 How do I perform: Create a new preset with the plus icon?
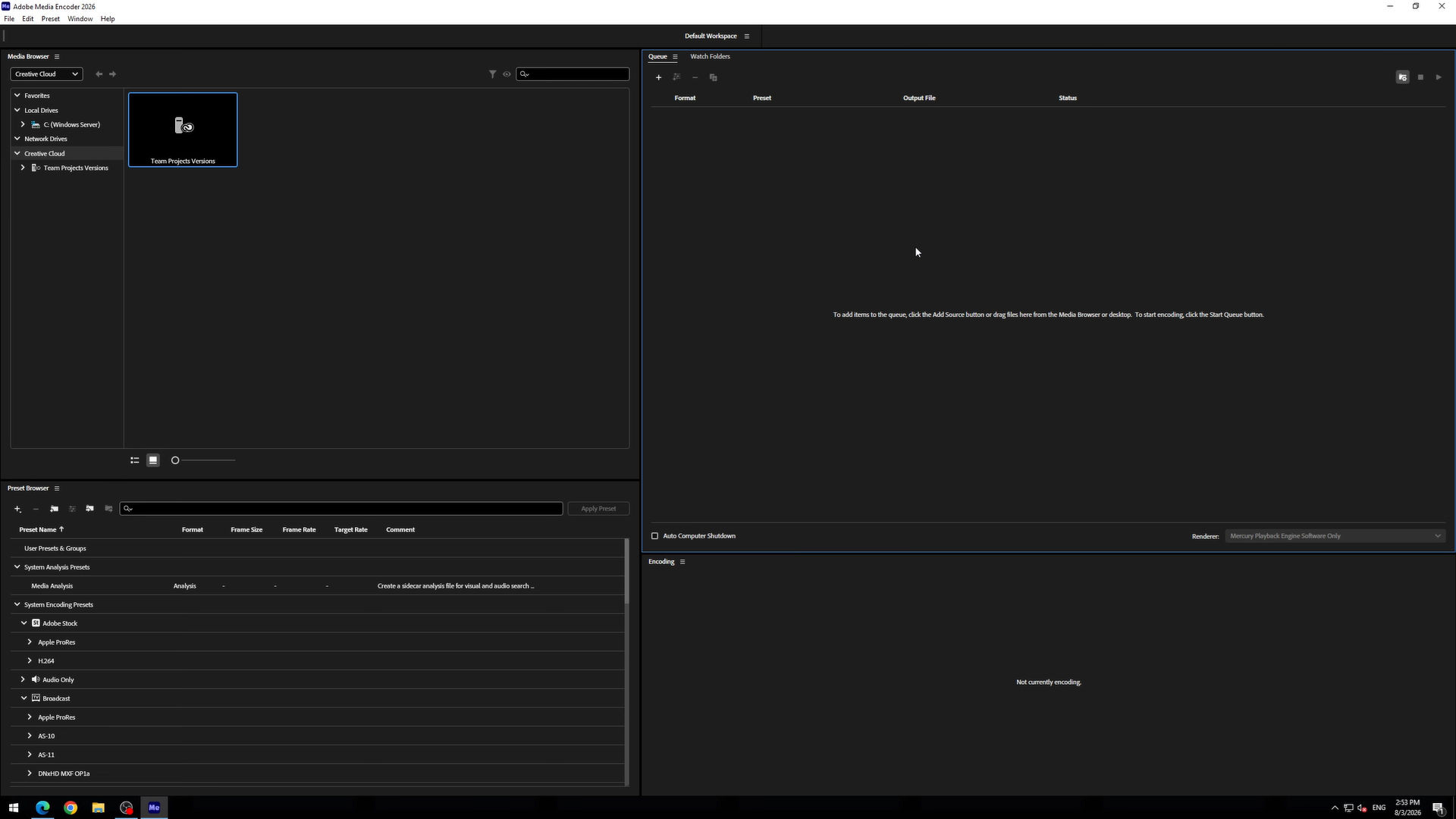[x=17, y=509]
